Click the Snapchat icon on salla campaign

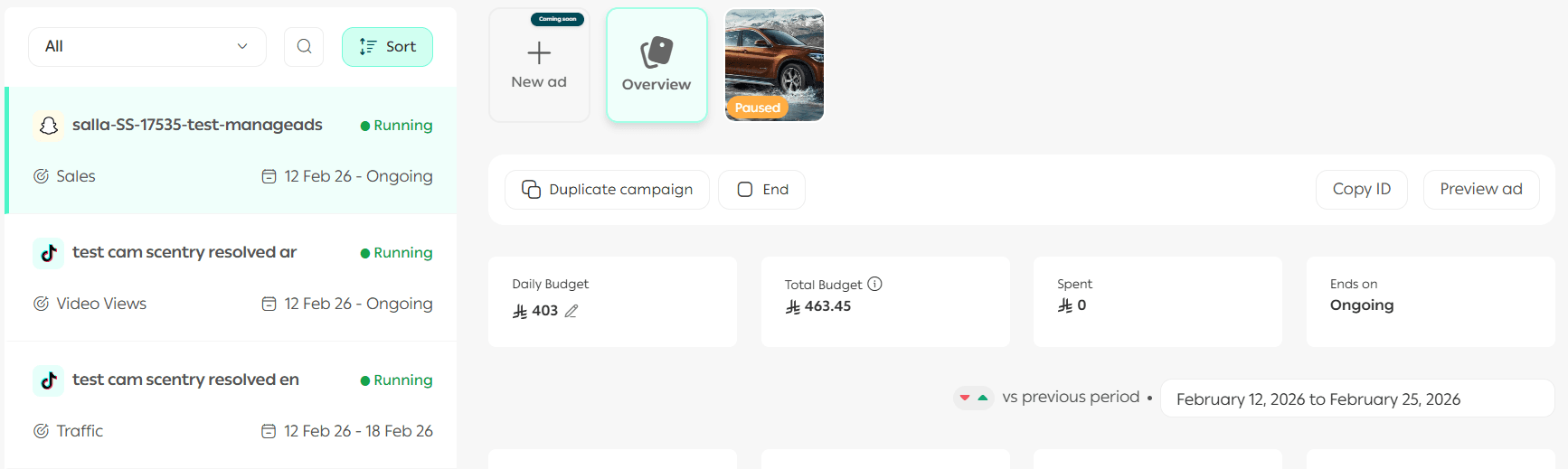tap(49, 126)
